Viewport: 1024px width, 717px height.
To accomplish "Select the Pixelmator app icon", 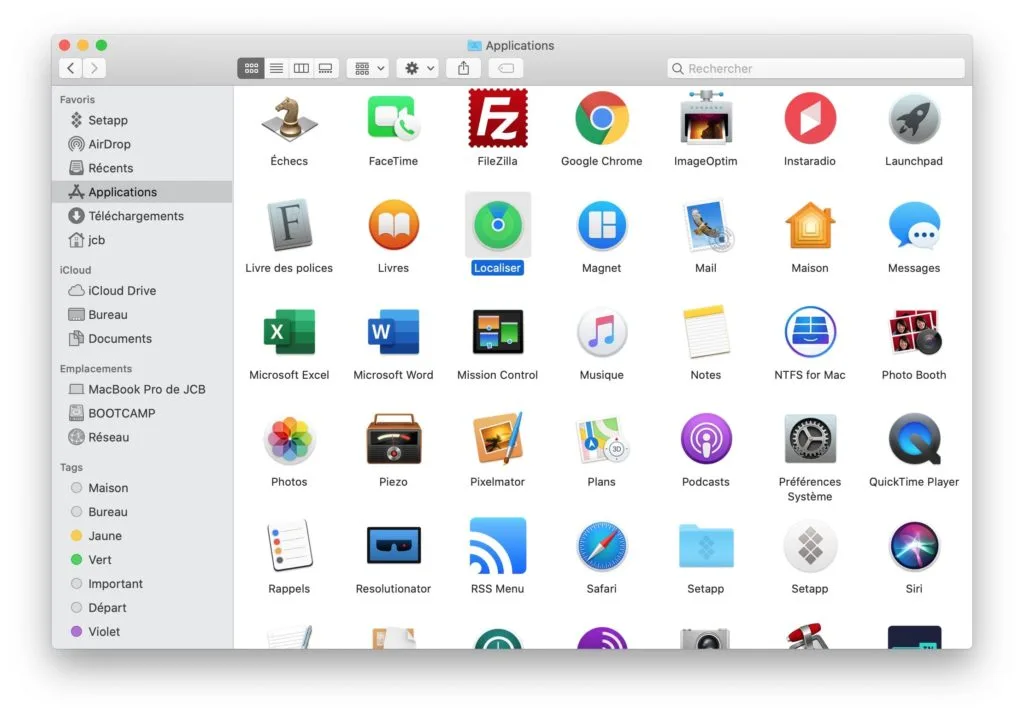I will (x=498, y=438).
